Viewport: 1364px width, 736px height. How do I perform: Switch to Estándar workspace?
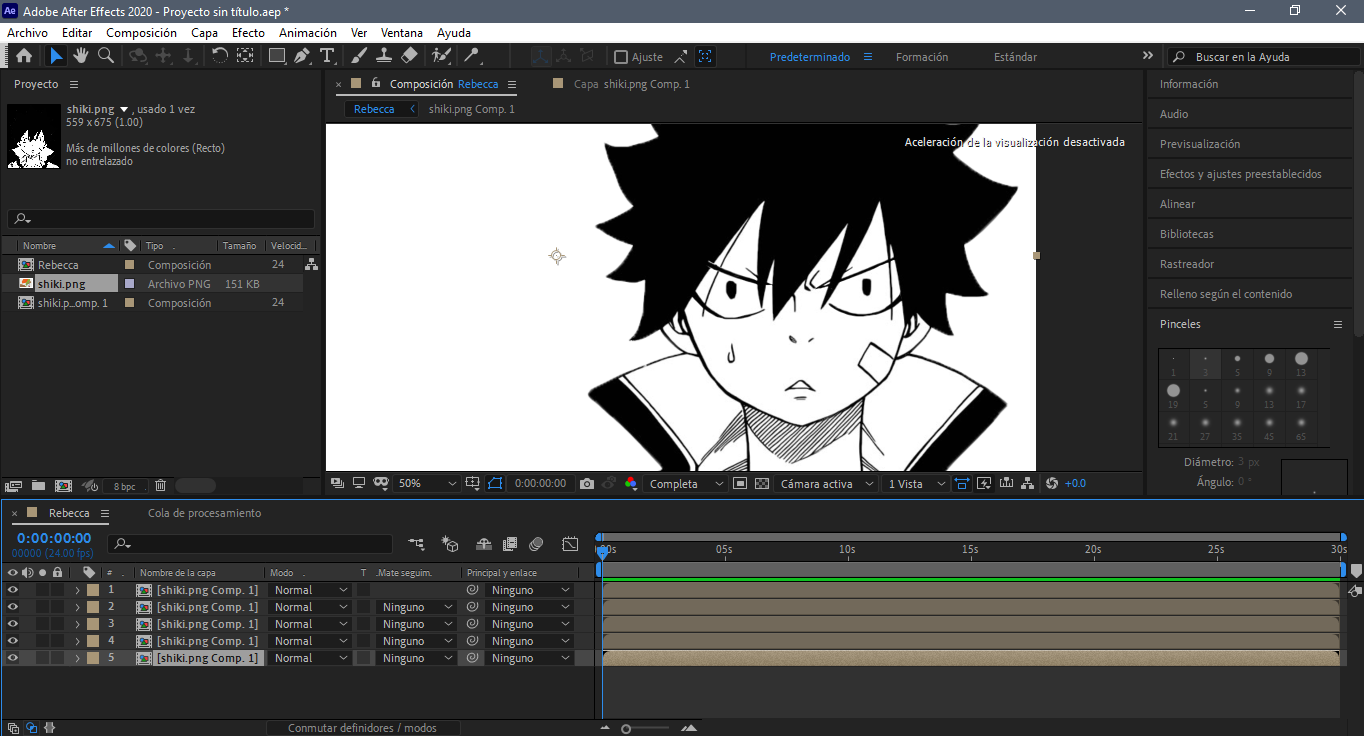coord(1015,57)
